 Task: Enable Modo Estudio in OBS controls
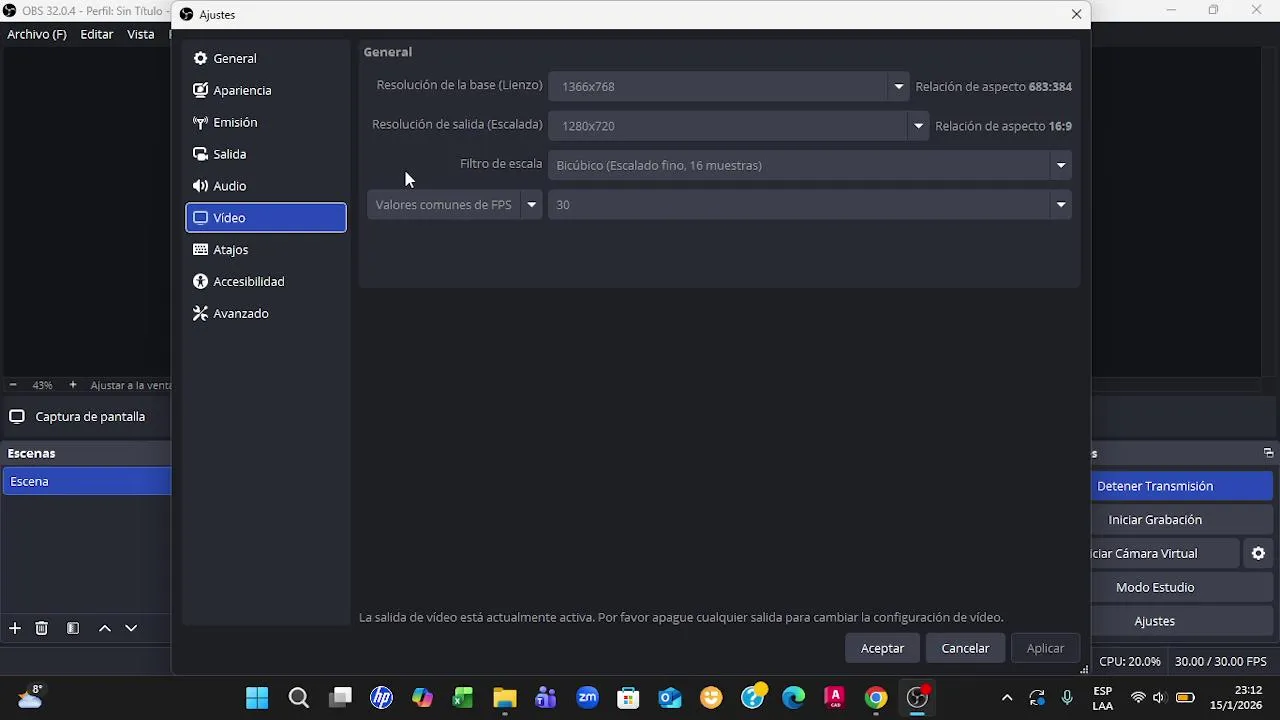pyautogui.click(x=1182, y=587)
